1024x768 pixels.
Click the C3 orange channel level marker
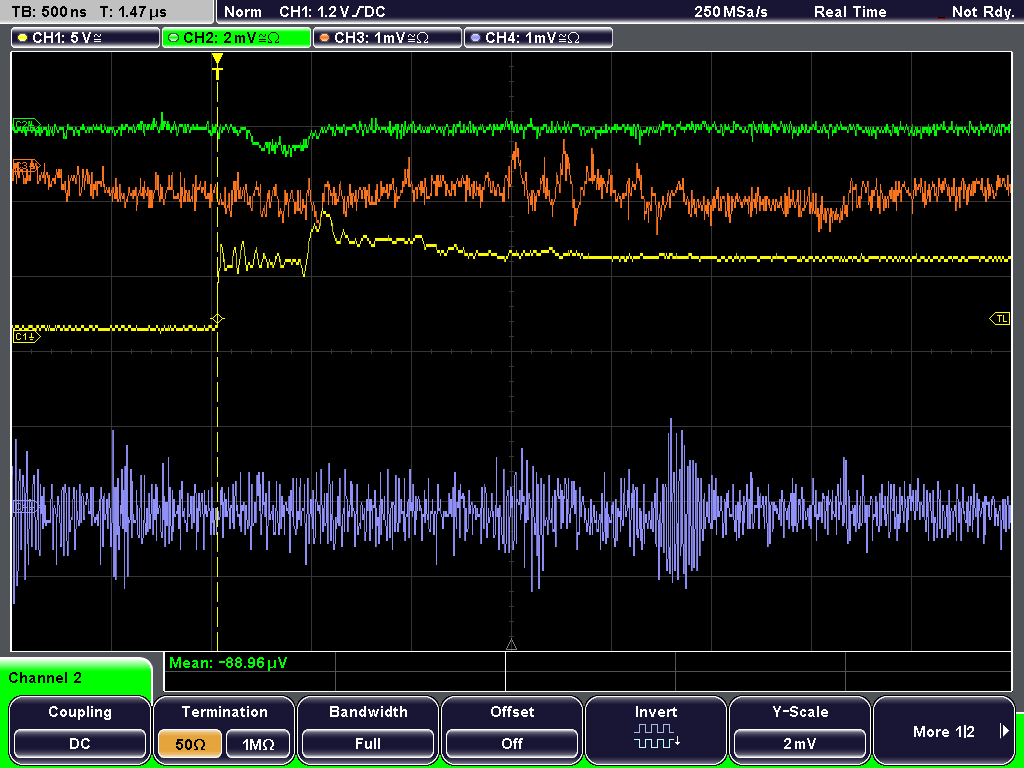(25, 167)
